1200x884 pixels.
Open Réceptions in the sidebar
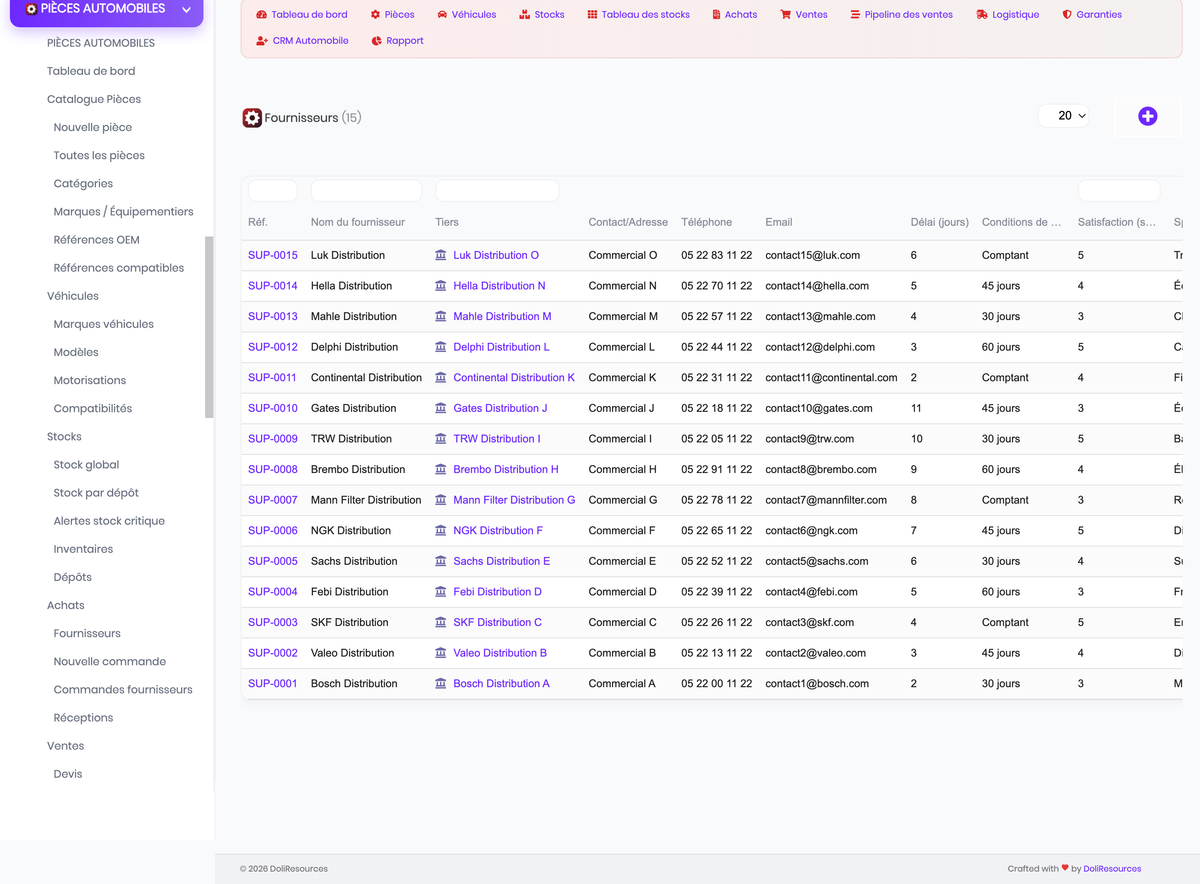click(x=83, y=718)
